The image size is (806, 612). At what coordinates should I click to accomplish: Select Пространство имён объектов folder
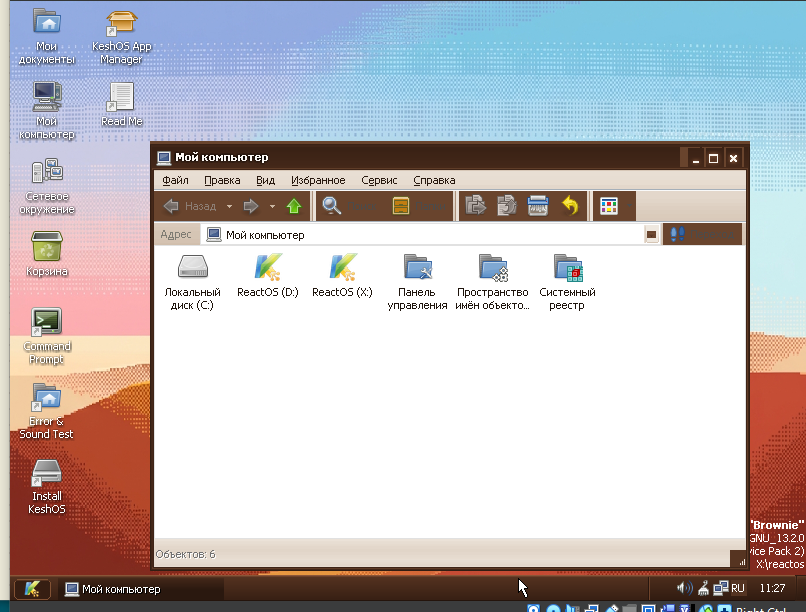pos(492,282)
